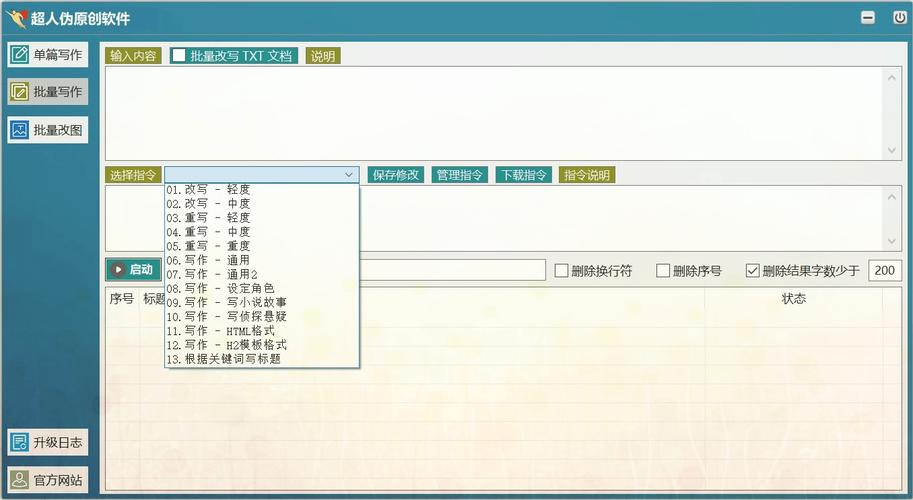Select 01.改写 - 轻度 option
This screenshot has width=913, height=500.
[262, 190]
